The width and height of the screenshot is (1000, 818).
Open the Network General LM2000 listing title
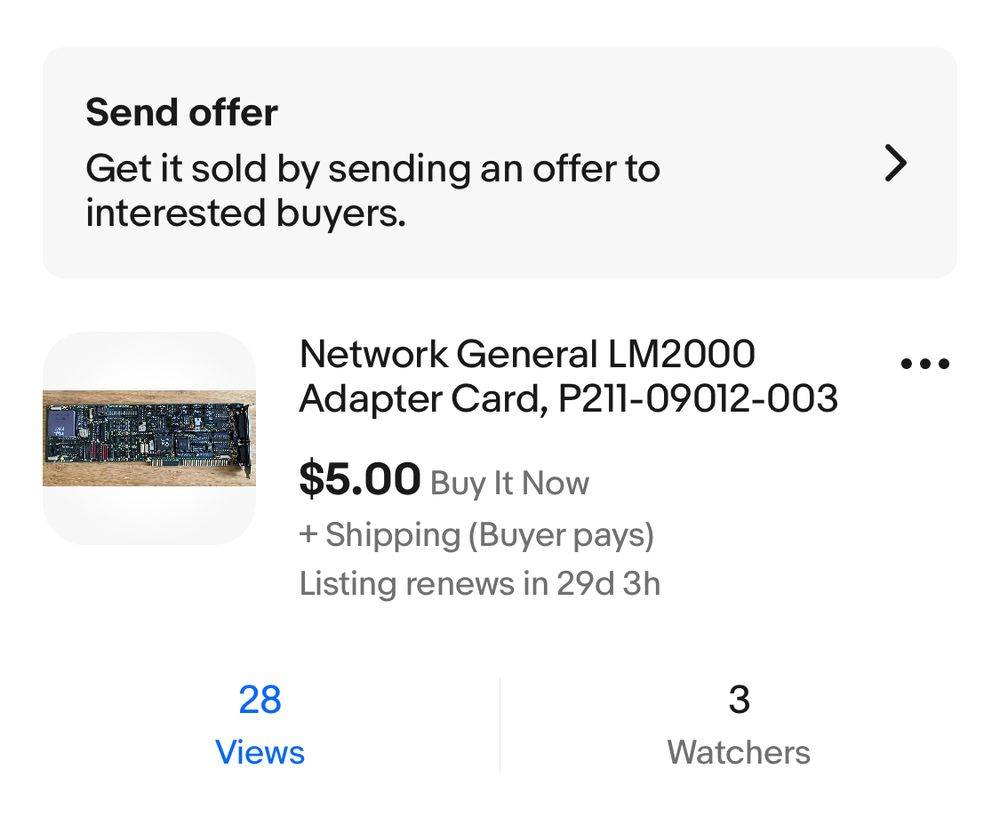click(527, 354)
